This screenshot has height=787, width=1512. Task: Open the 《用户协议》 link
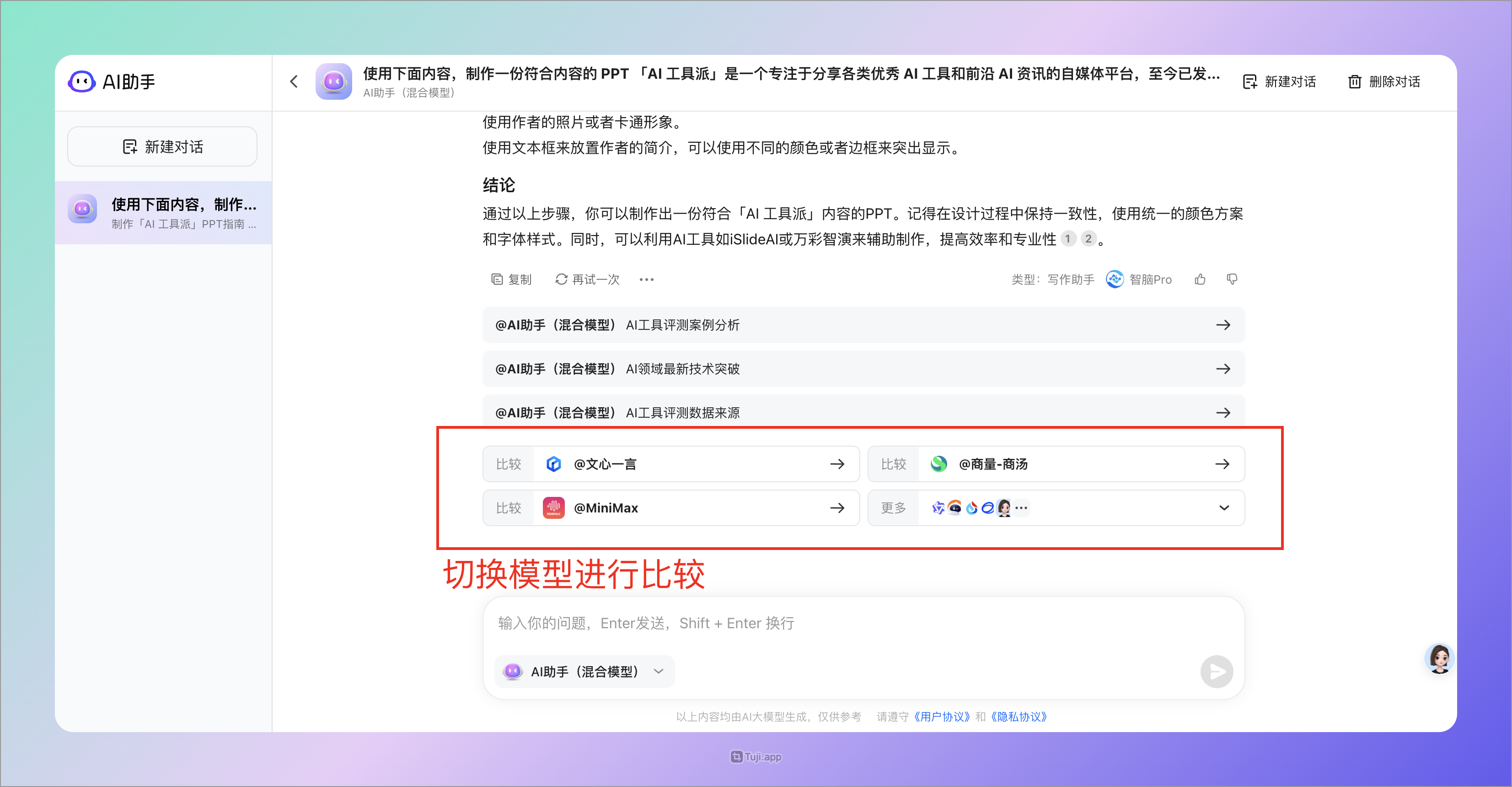click(942, 717)
